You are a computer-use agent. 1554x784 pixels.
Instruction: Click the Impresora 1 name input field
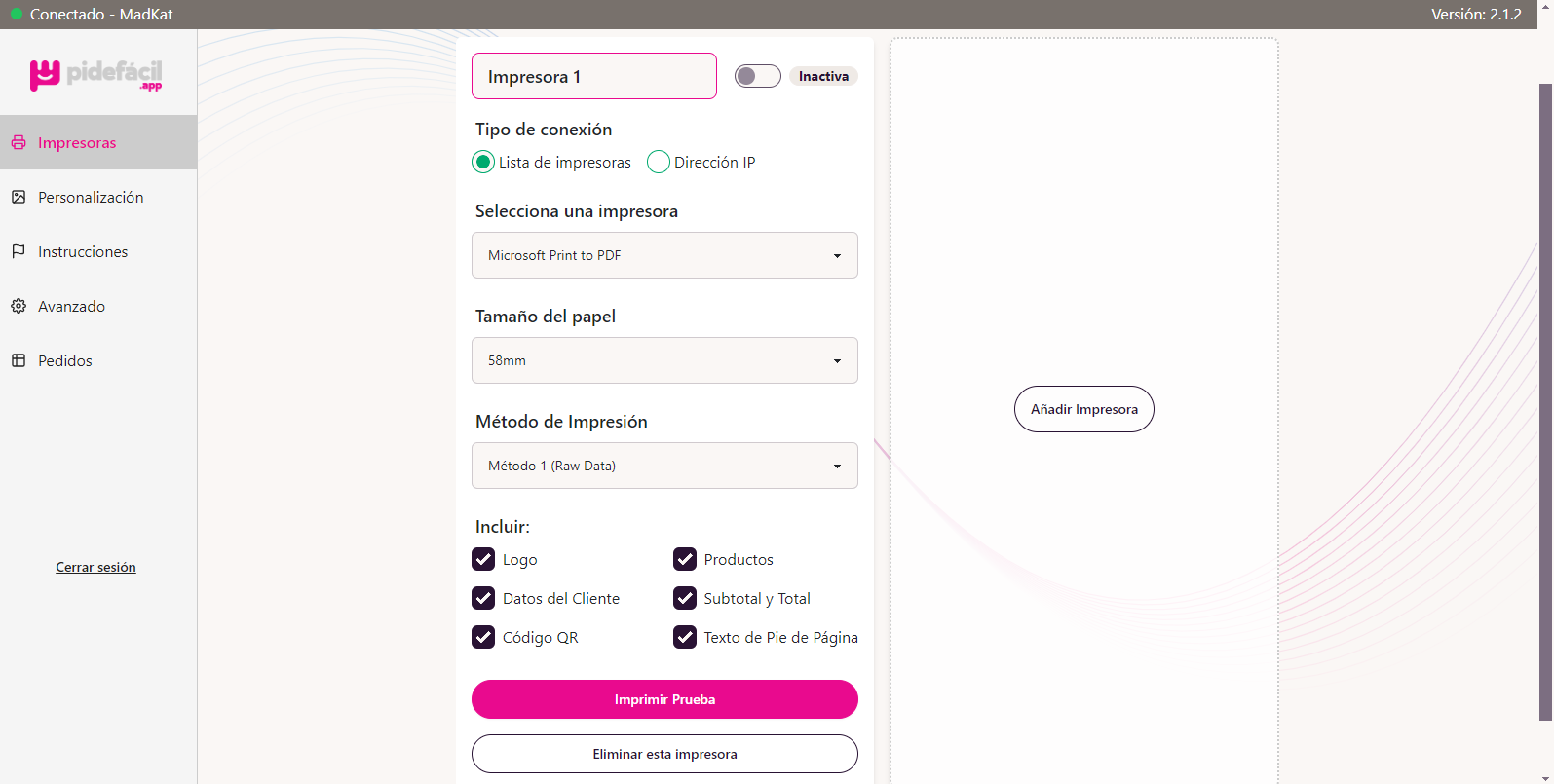point(594,76)
